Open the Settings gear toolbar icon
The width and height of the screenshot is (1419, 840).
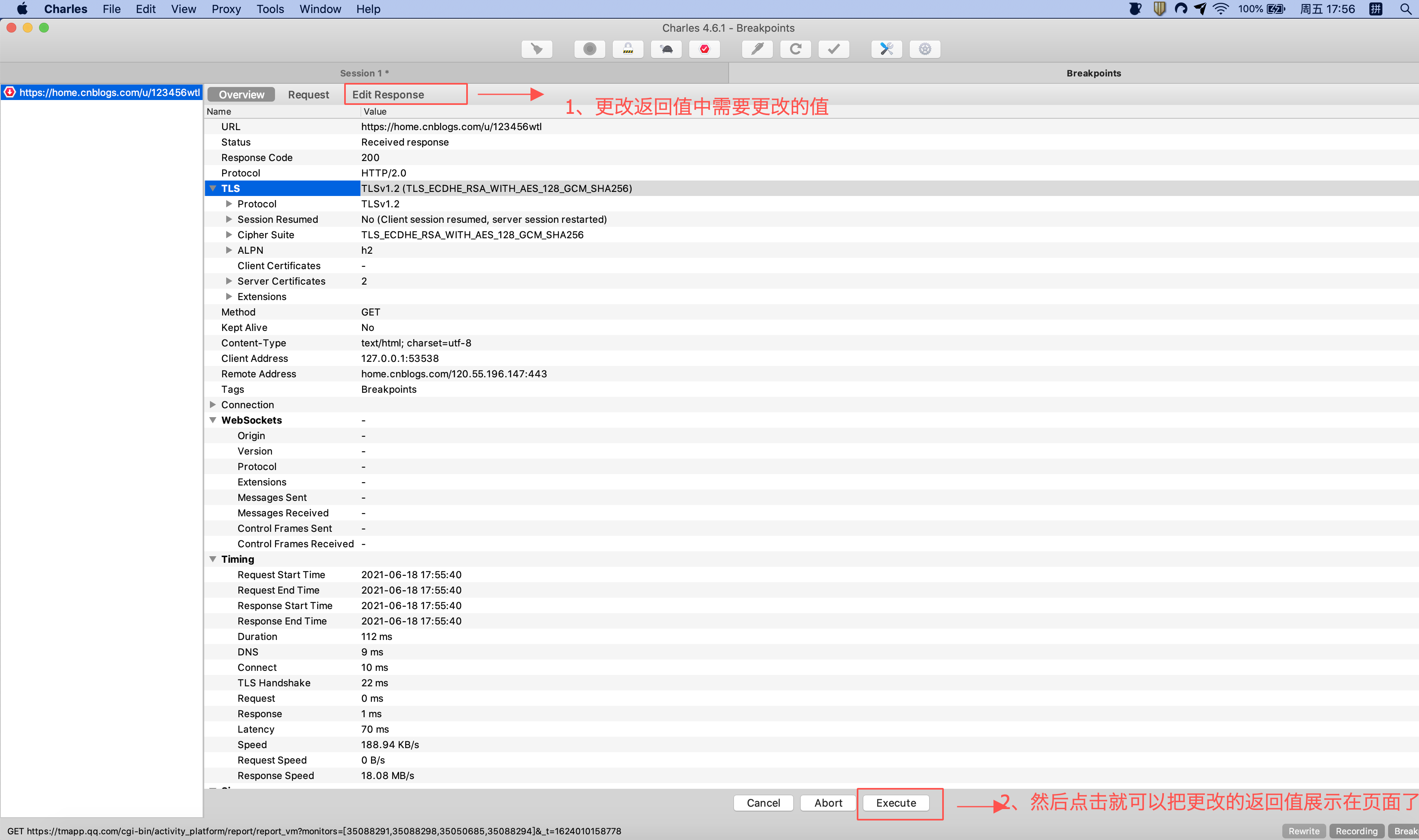(925, 49)
